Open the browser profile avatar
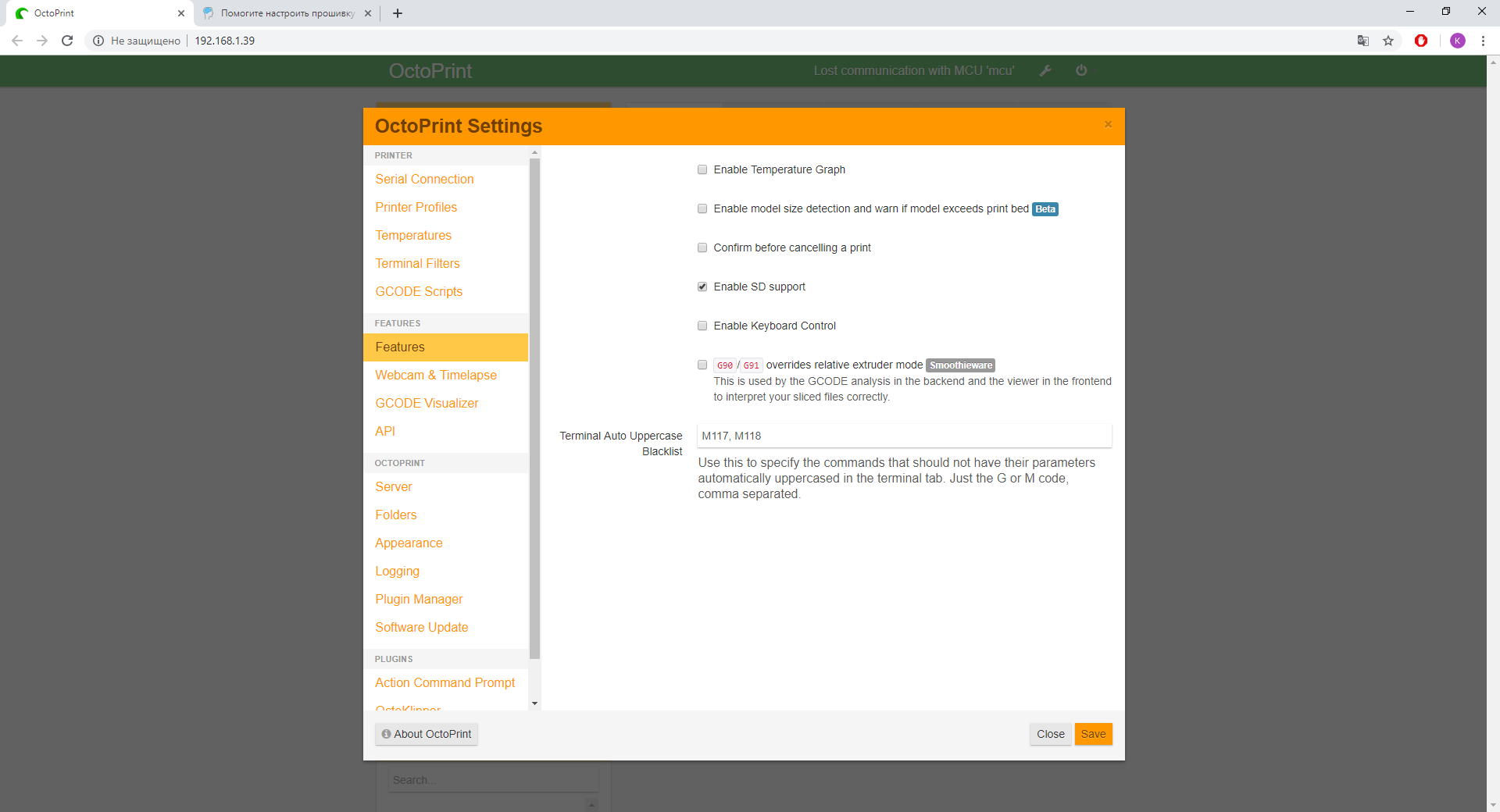 tap(1458, 41)
